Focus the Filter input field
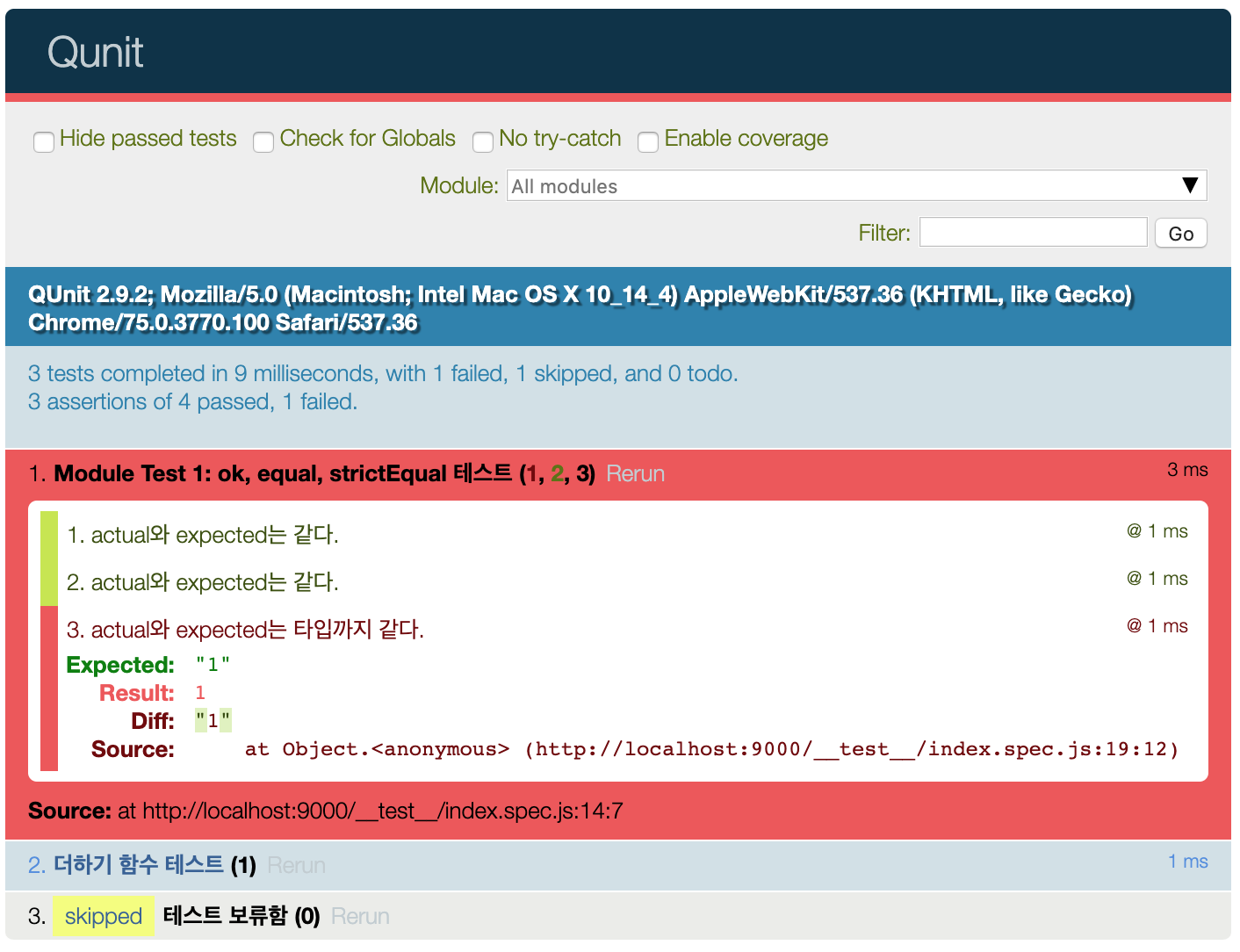 point(1033,232)
